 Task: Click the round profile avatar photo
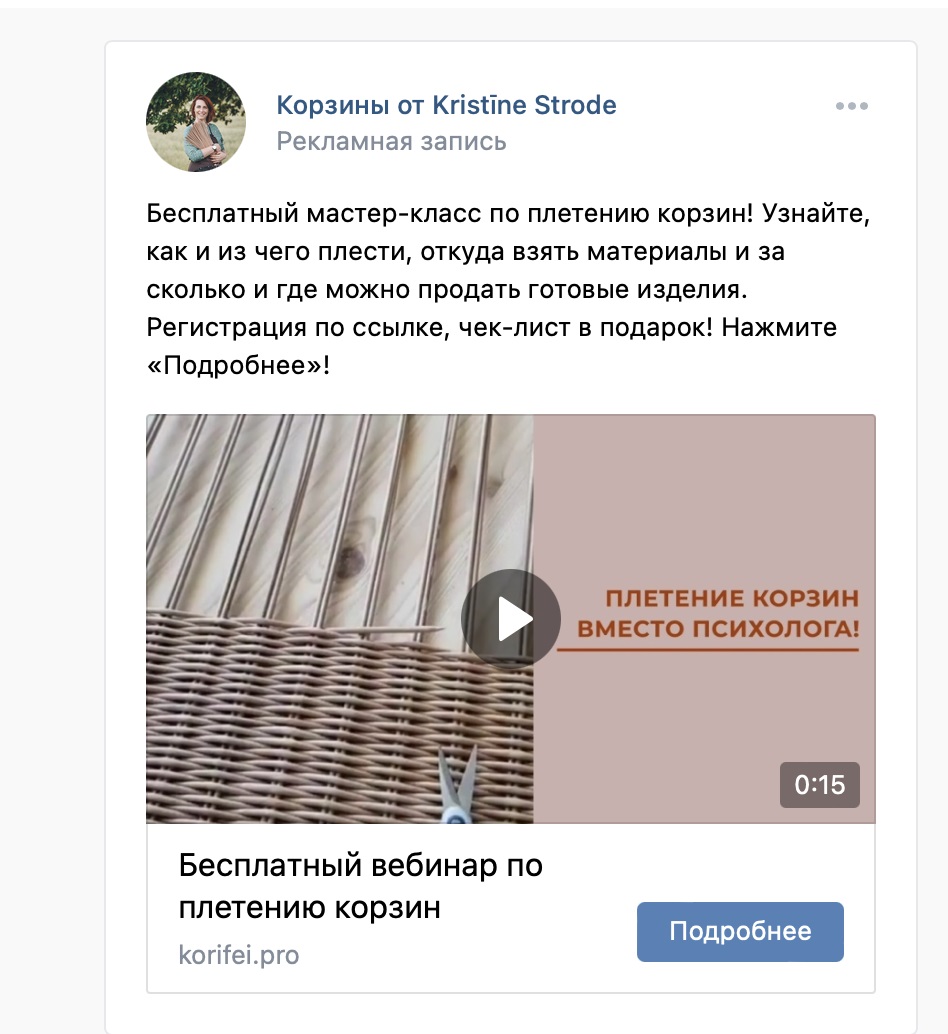click(x=196, y=122)
